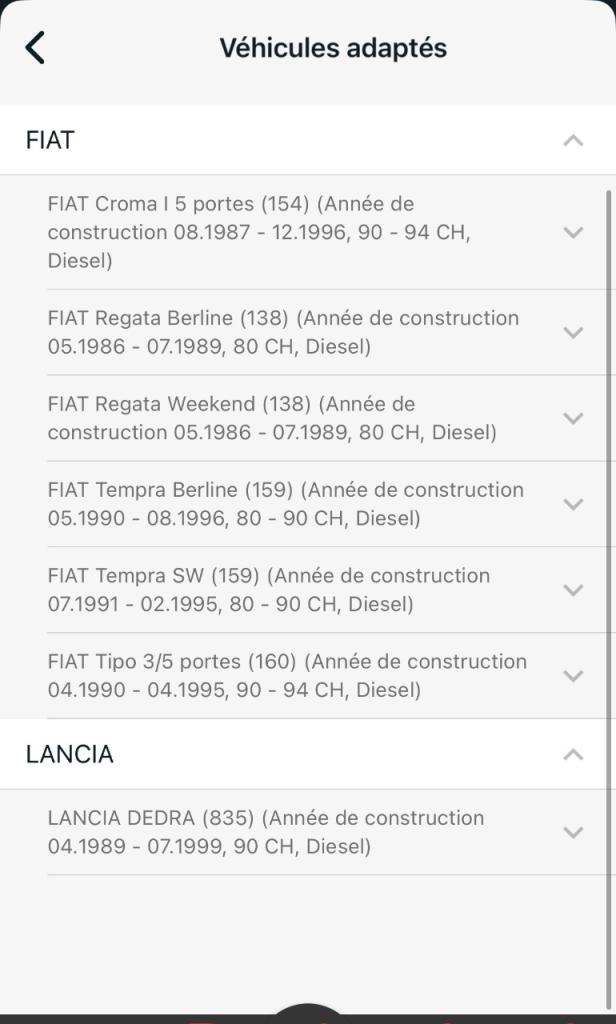Expand FIAT Regata Weekend details chevron
Screen dimensions: 616x1024
point(573,419)
